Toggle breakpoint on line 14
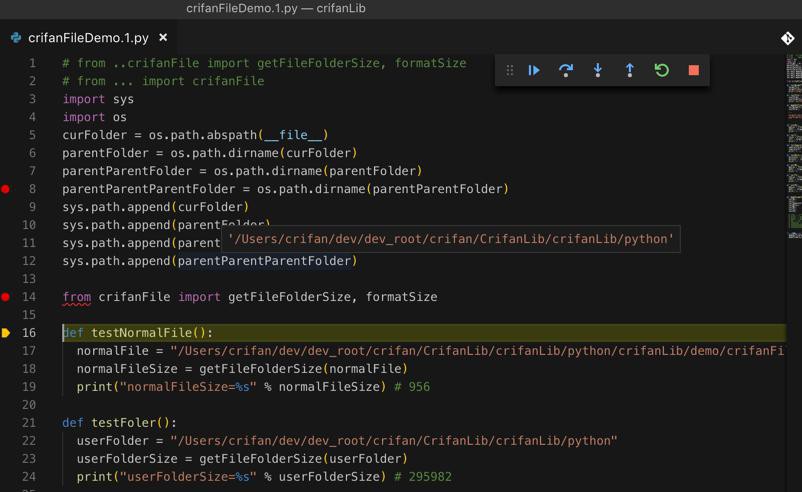Screen dimensions: 802x492 5,297
